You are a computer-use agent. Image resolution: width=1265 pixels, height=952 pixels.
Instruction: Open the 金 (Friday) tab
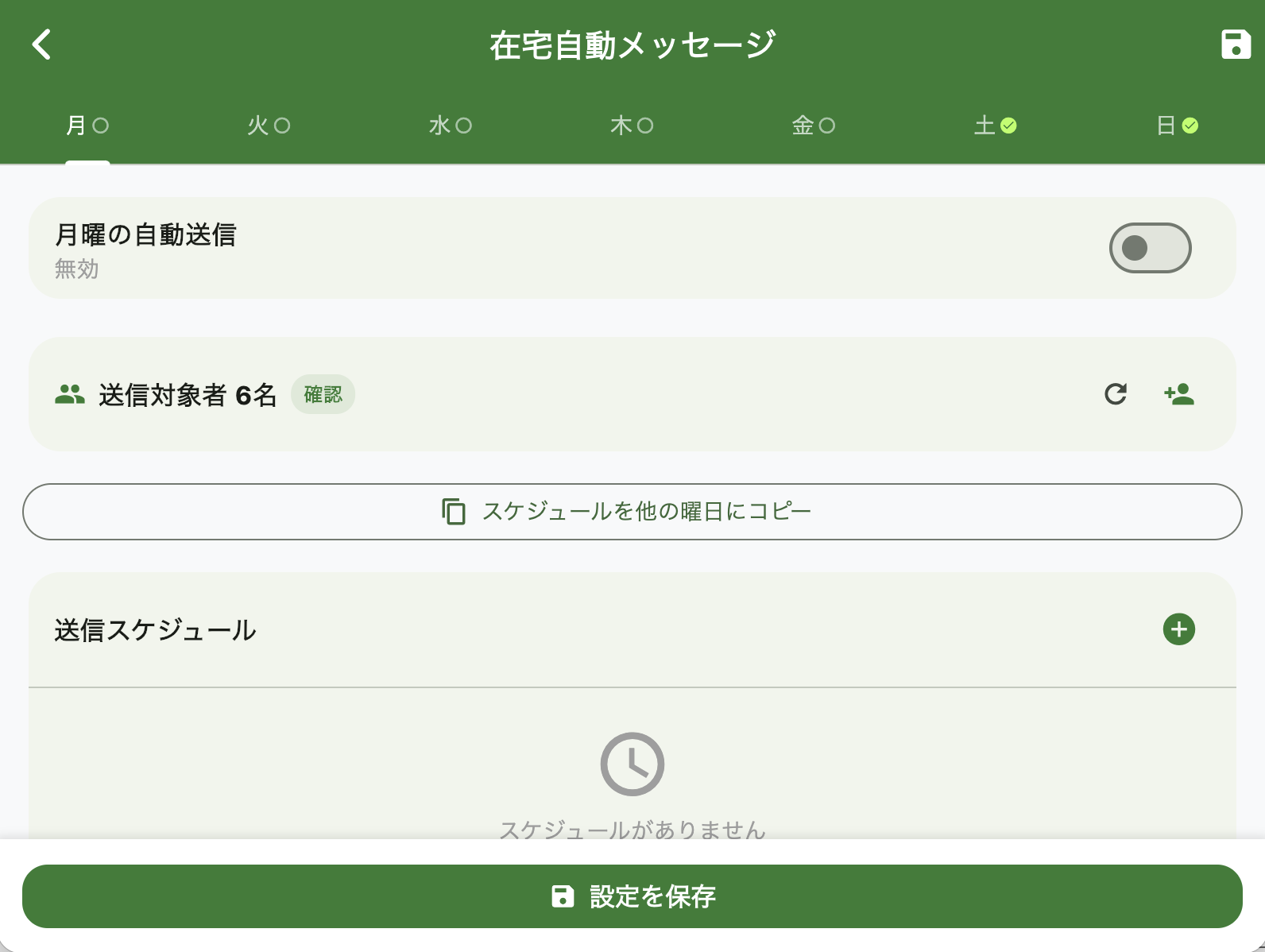coord(813,125)
